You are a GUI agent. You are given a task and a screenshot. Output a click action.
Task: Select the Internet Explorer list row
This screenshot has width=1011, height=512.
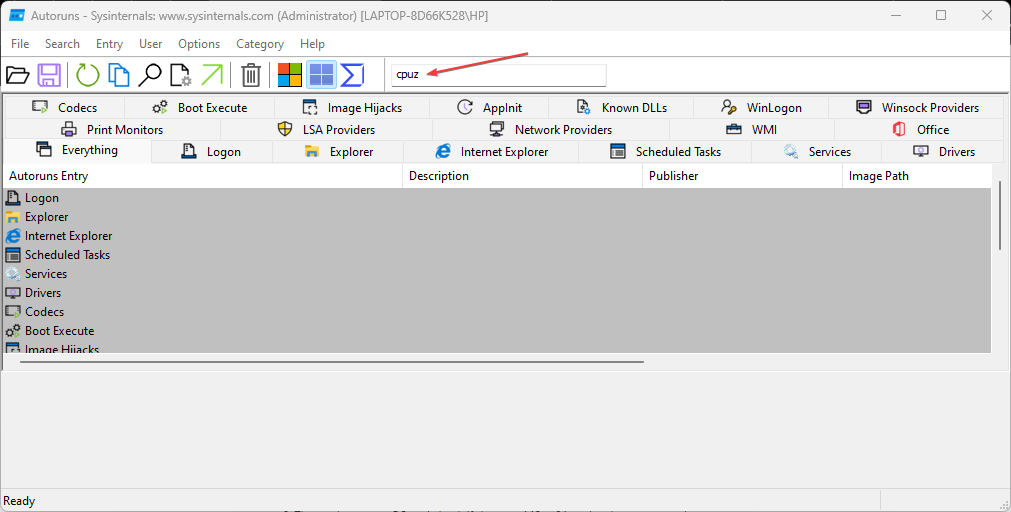497,236
